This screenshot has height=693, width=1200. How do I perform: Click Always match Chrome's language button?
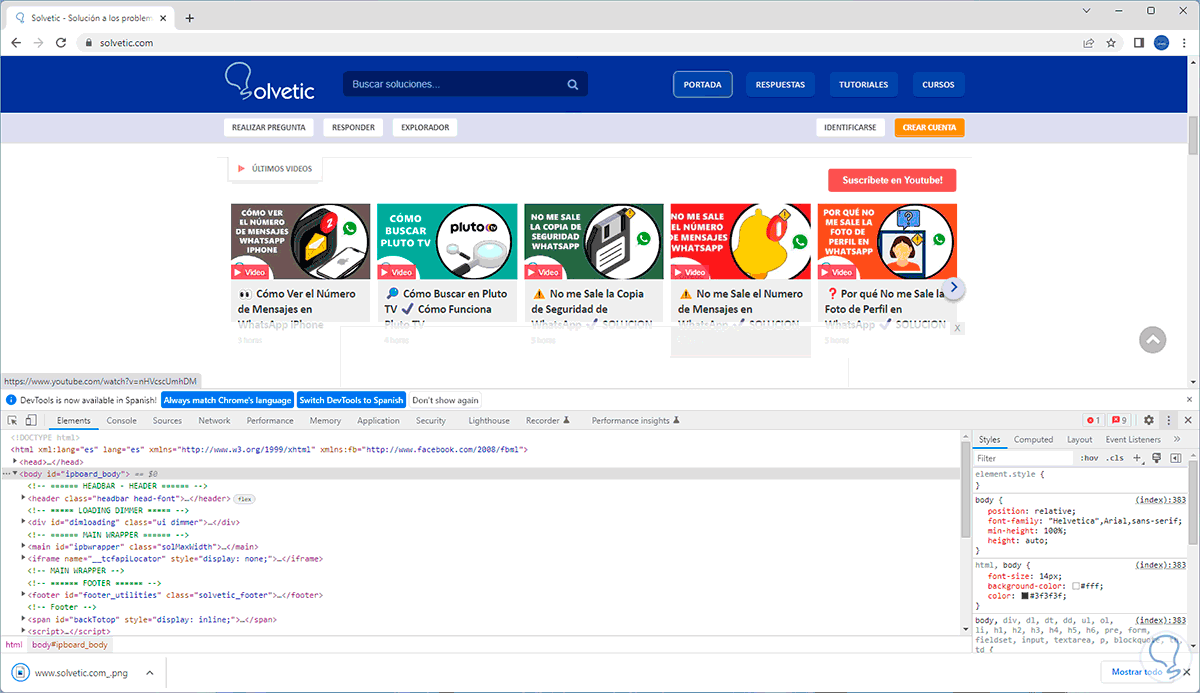pyautogui.click(x=227, y=399)
